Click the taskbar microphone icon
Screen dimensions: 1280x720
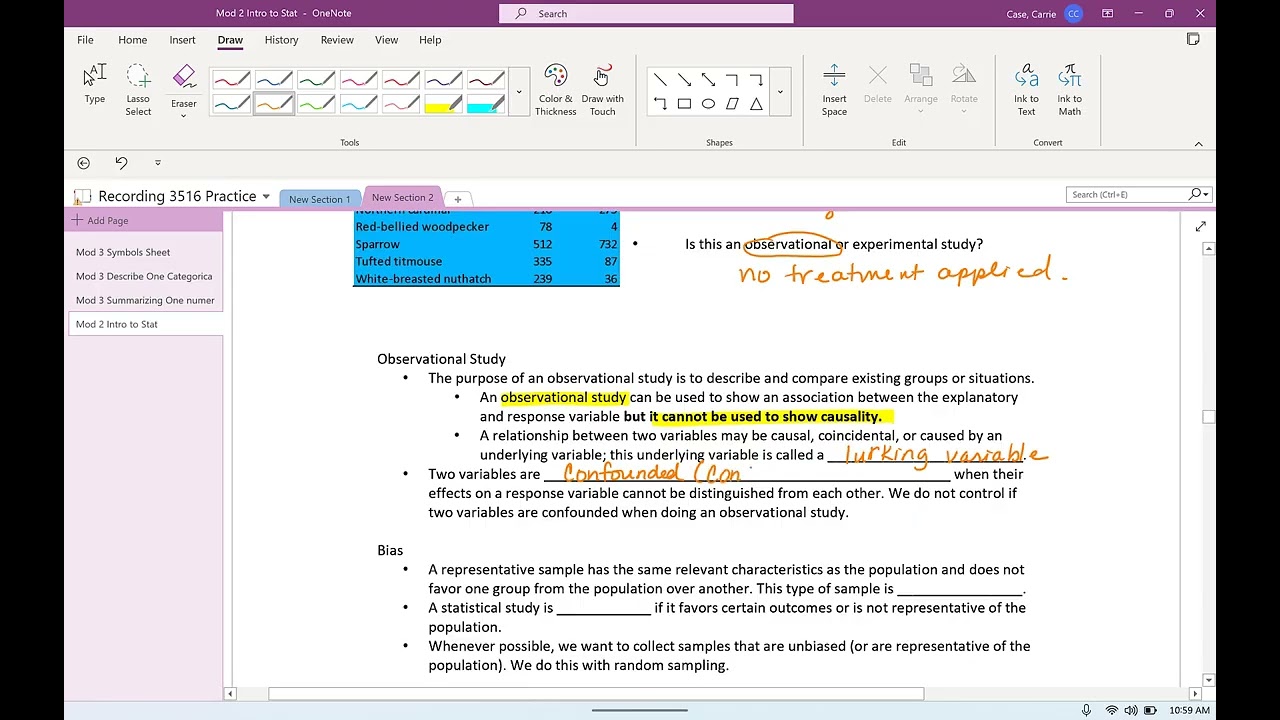[x=1086, y=710]
